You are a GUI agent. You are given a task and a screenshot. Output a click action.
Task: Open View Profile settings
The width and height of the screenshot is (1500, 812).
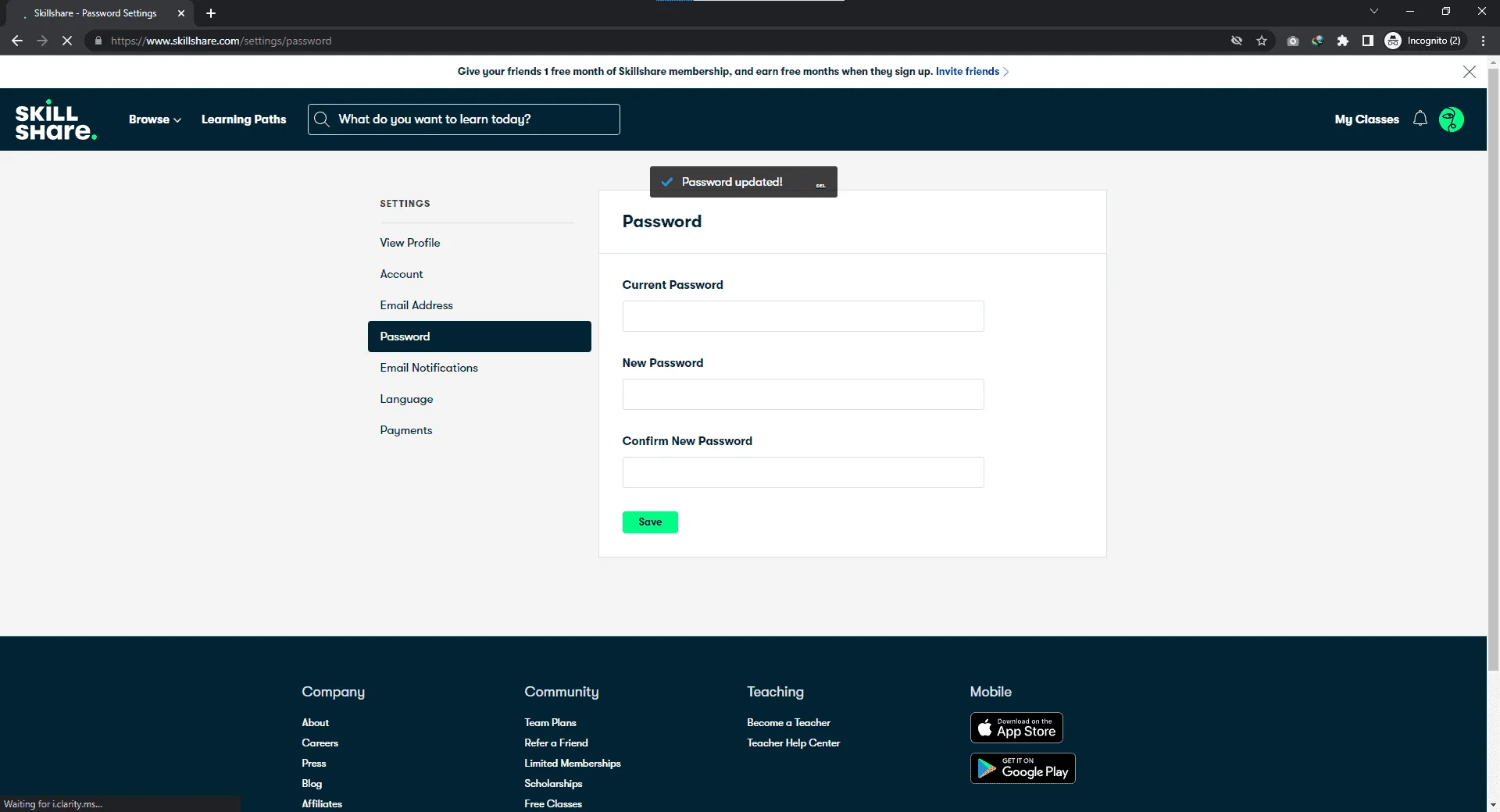[x=410, y=243]
